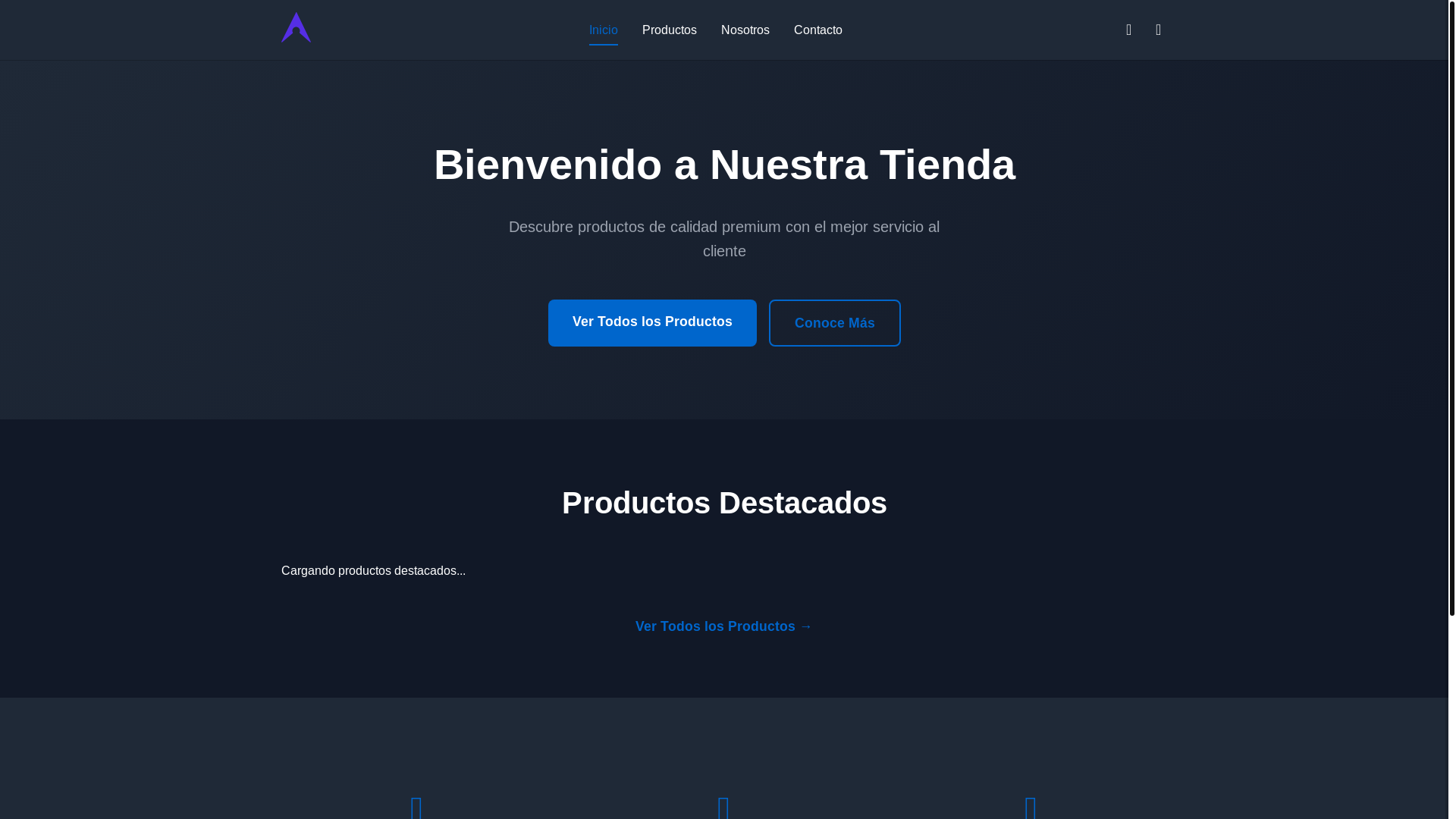Click the Conoce Más outlined button
Screen dimensions: 1456x819
point(835,323)
